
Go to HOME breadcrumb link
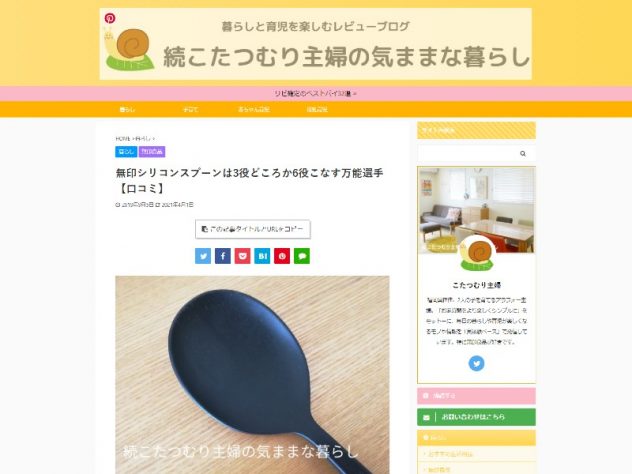[123, 139]
